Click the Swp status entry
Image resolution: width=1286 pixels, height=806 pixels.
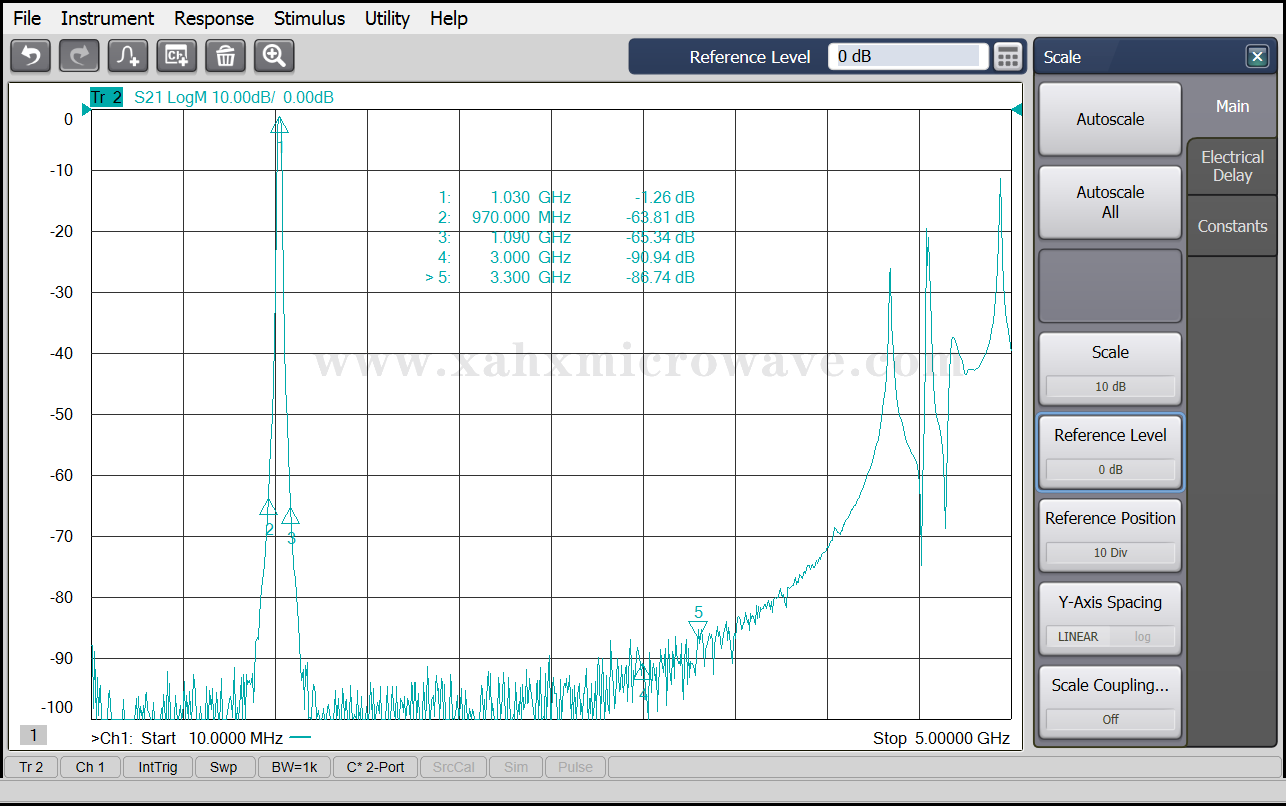[x=224, y=767]
